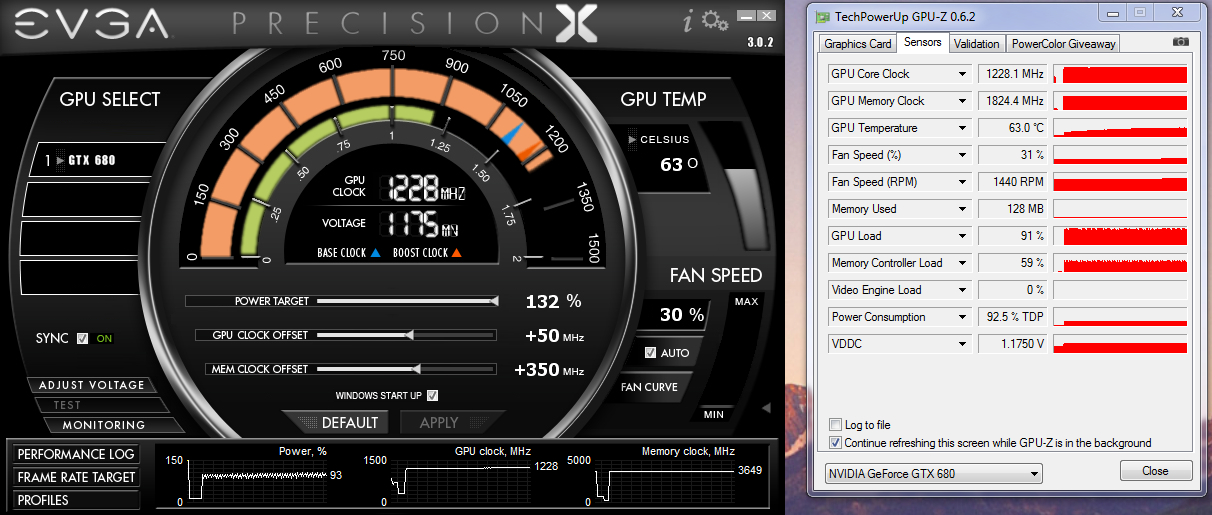This screenshot has width=1212, height=515.
Task: Toggle the Windows Start Up checkbox
Action: click(x=433, y=395)
